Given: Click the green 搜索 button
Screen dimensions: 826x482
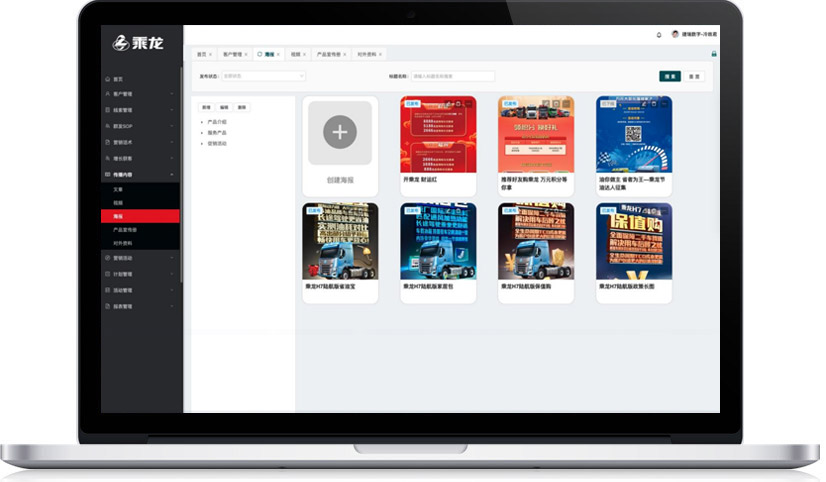Looking at the screenshot, I should (x=669, y=76).
